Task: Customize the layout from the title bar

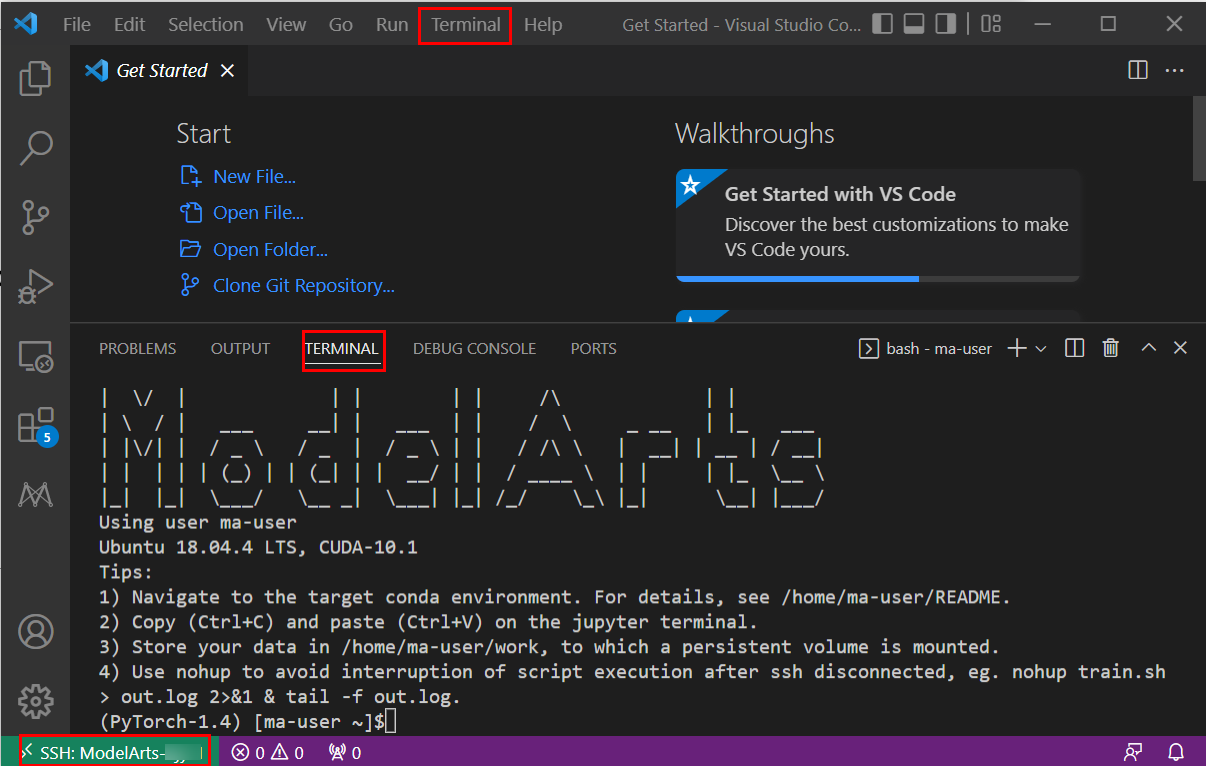Action: click(991, 24)
